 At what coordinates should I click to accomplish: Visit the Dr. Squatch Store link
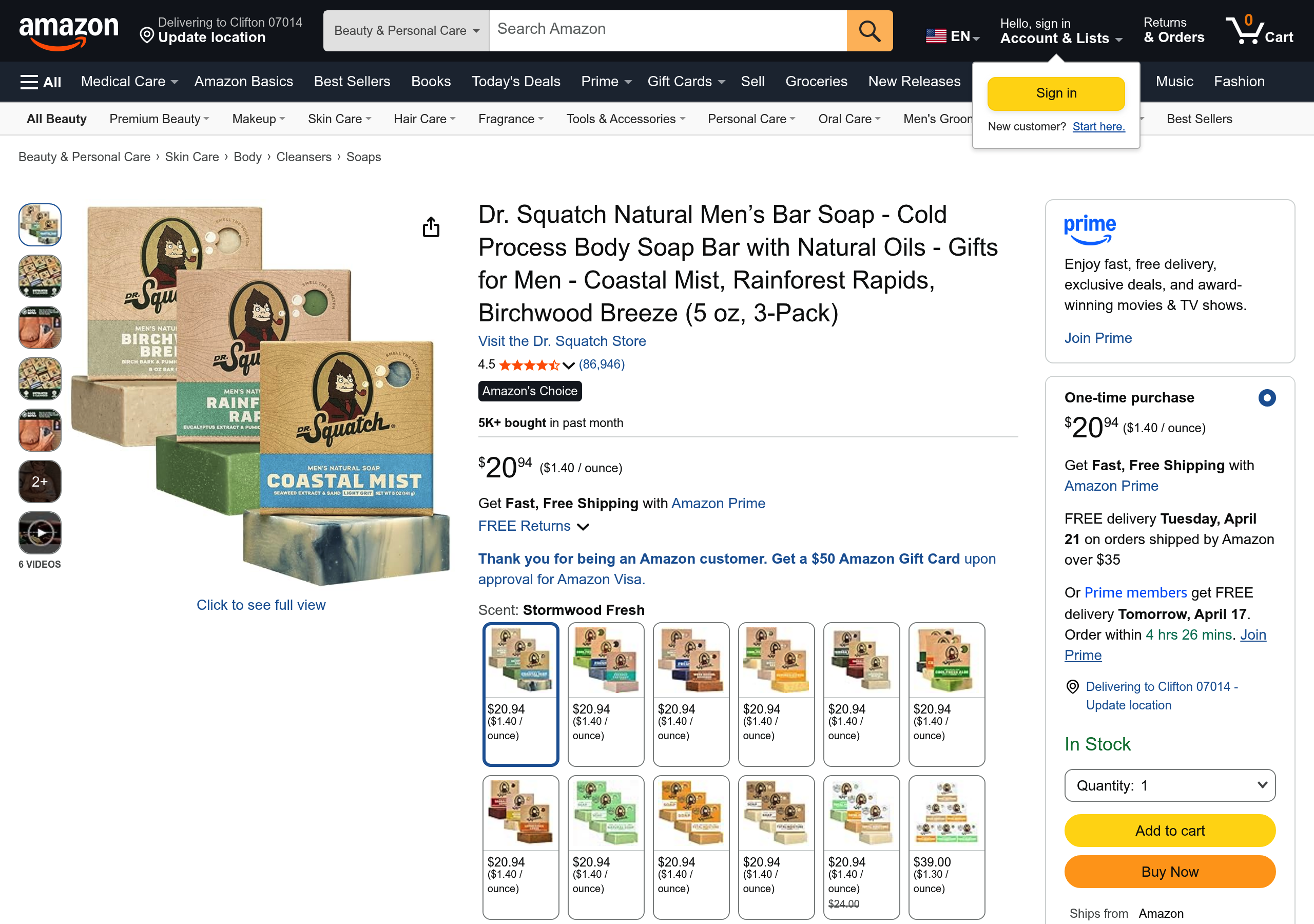point(562,341)
